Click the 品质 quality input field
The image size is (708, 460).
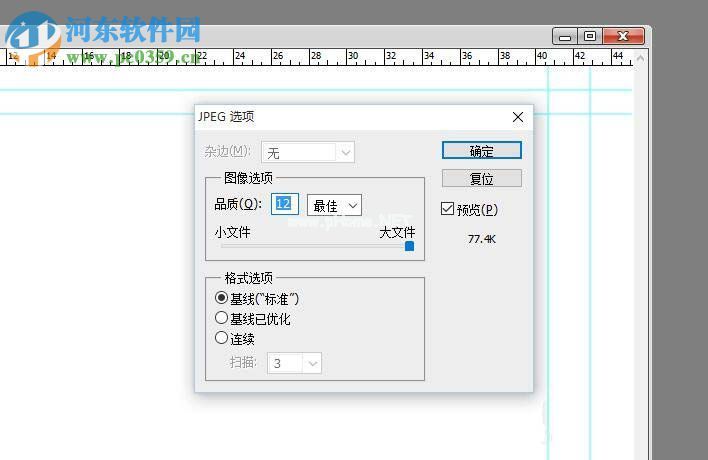coord(284,204)
